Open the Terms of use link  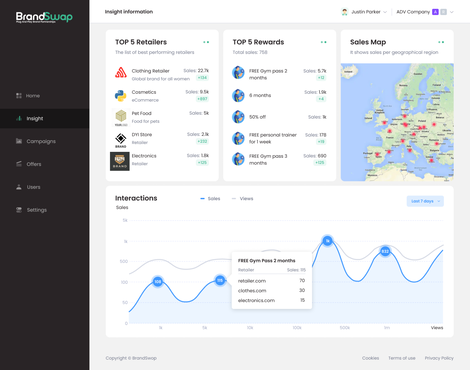click(402, 358)
